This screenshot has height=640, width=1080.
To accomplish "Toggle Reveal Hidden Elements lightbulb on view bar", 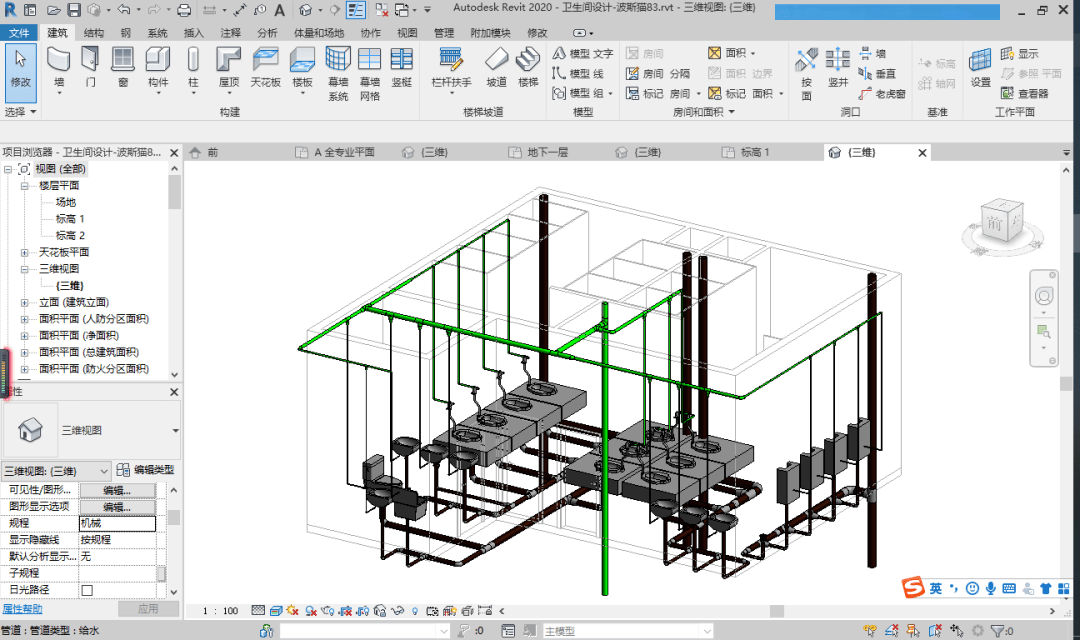I will pos(414,608).
